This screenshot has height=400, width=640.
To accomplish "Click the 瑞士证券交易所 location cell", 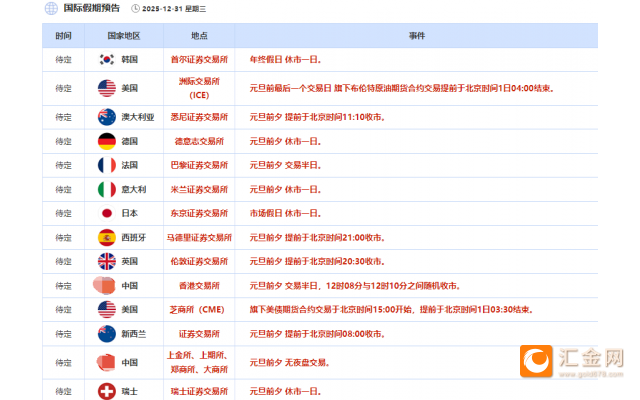I will coord(199,391).
